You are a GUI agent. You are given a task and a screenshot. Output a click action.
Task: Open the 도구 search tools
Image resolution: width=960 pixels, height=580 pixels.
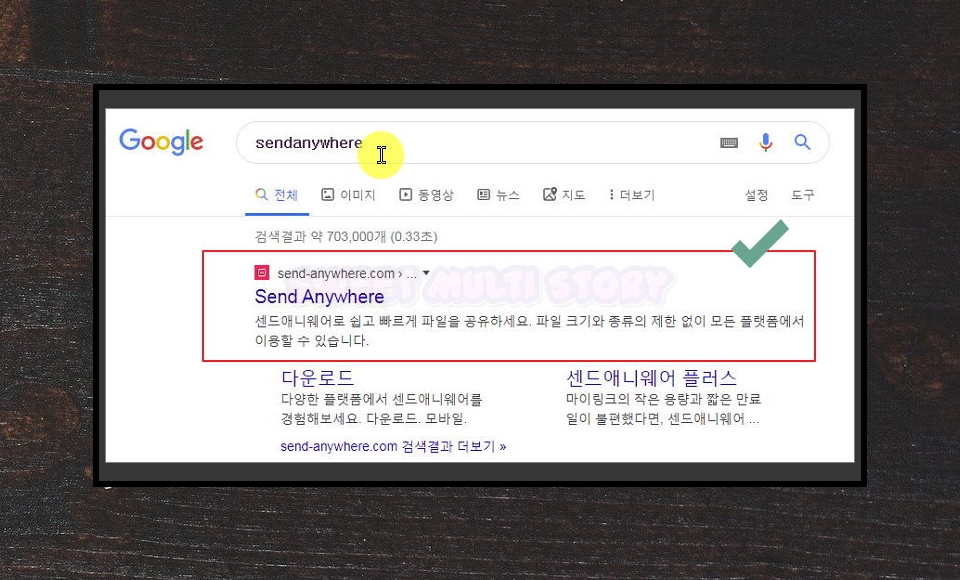click(x=803, y=195)
